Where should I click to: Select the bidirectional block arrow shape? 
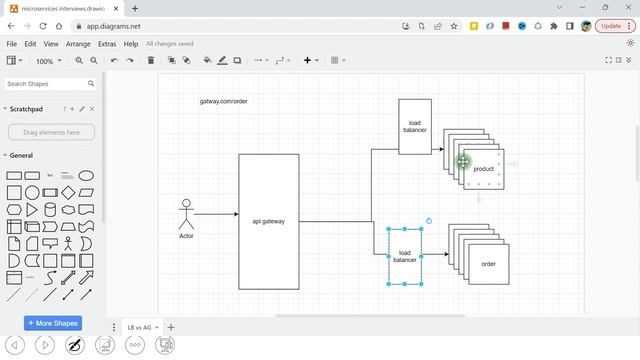click(x=68, y=278)
